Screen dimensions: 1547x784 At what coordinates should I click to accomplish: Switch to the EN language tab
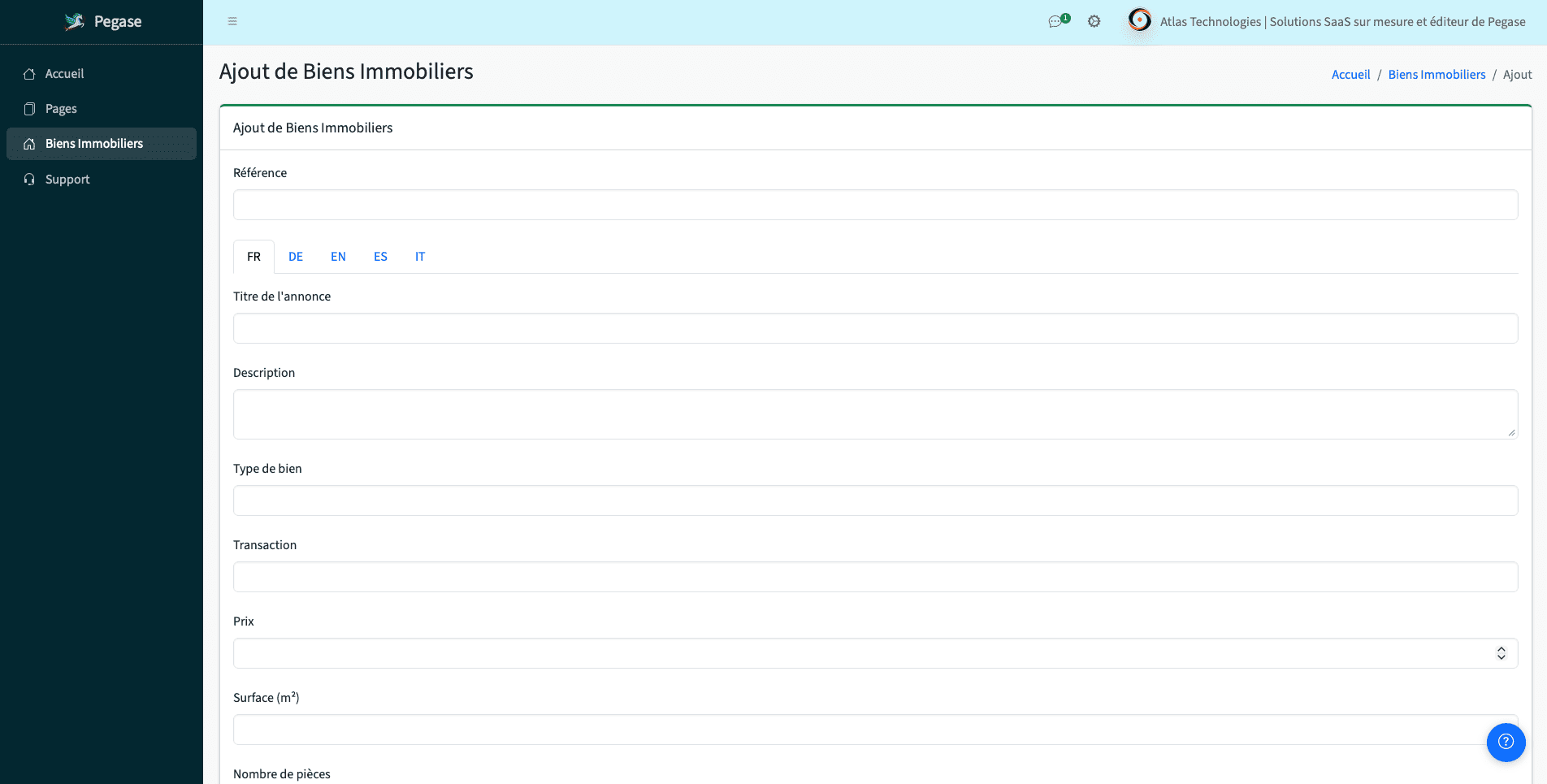coord(338,257)
